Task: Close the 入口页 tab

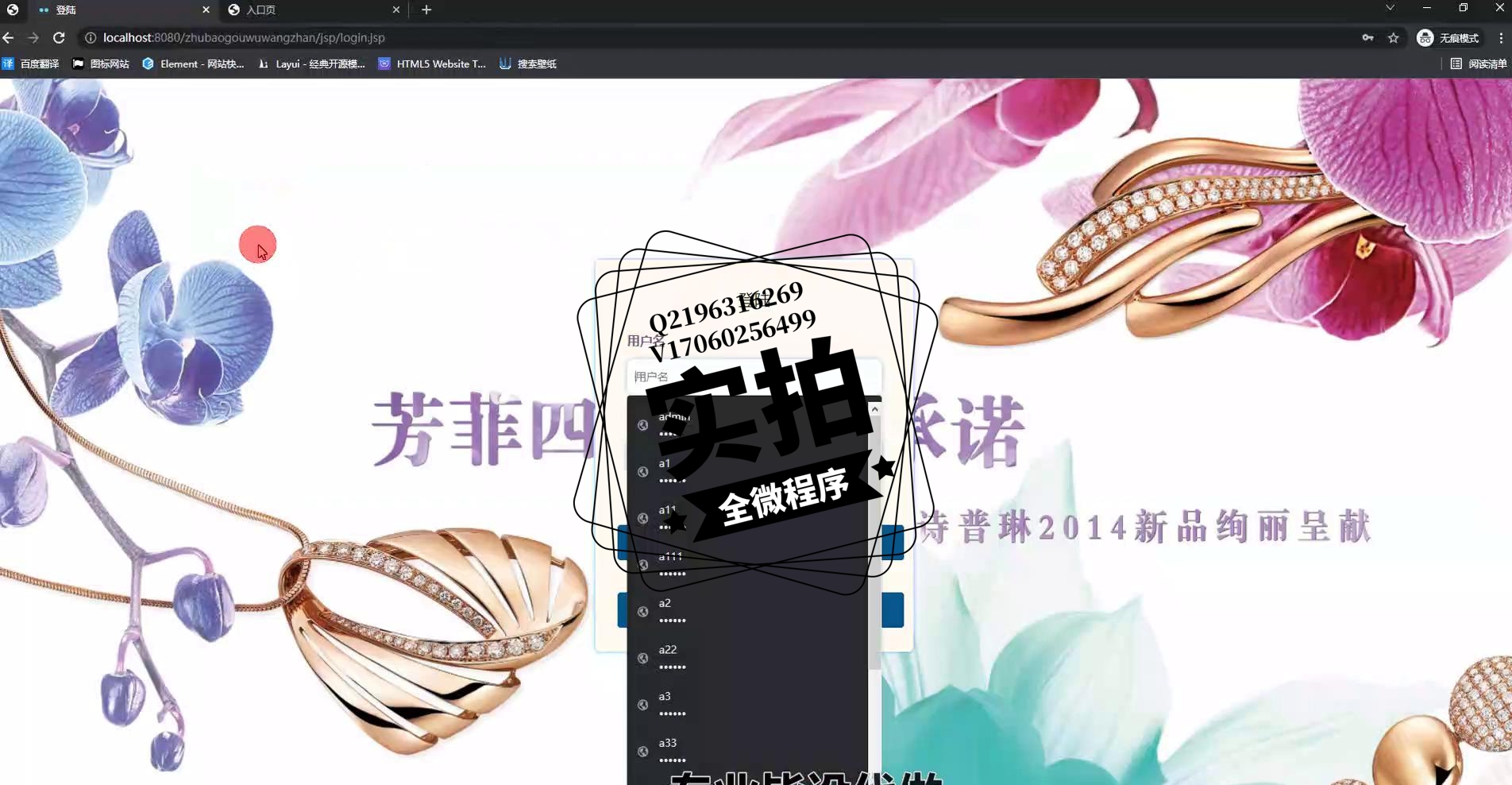Action: click(x=396, y=10)
